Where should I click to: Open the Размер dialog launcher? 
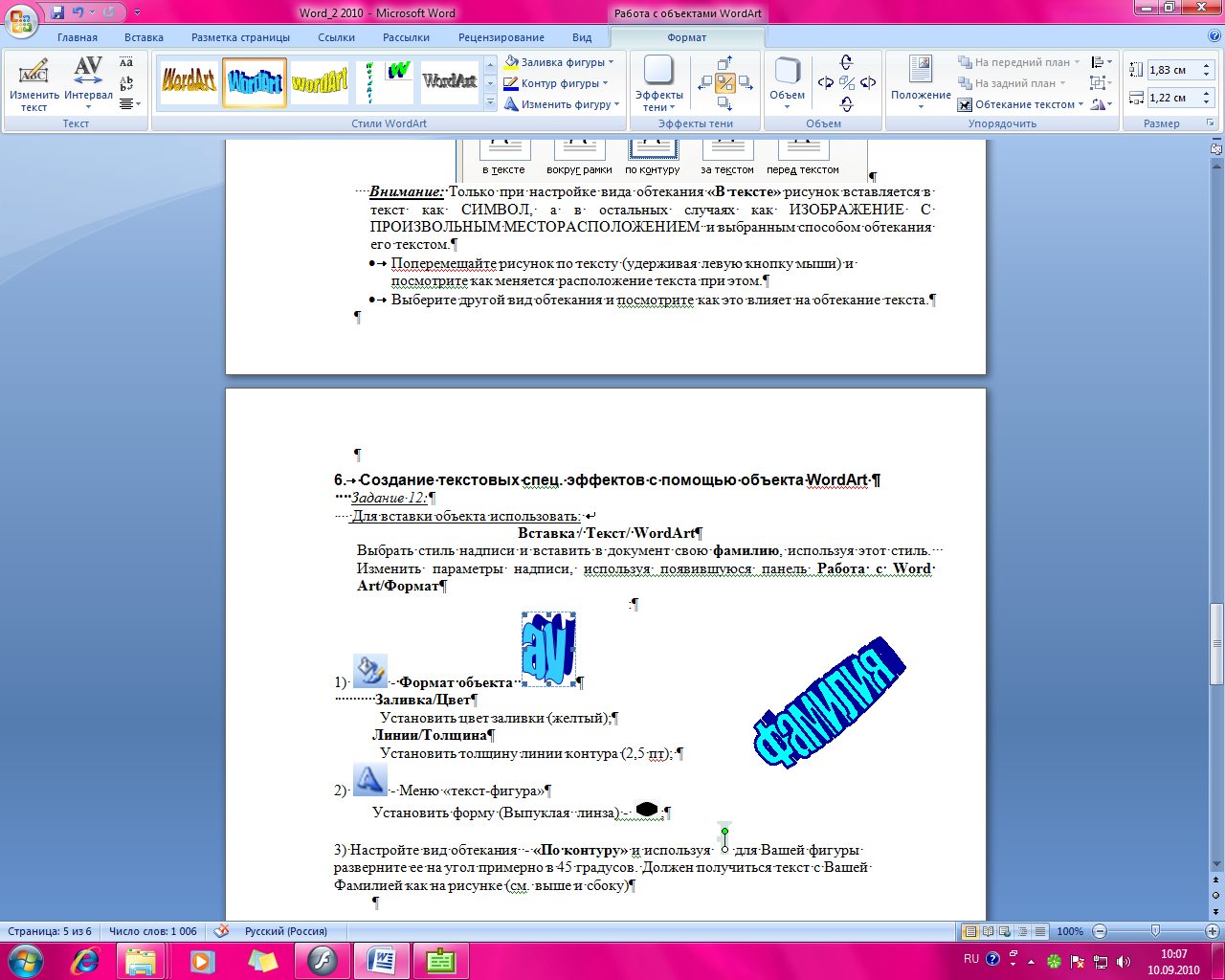(x=1210, y=123)
